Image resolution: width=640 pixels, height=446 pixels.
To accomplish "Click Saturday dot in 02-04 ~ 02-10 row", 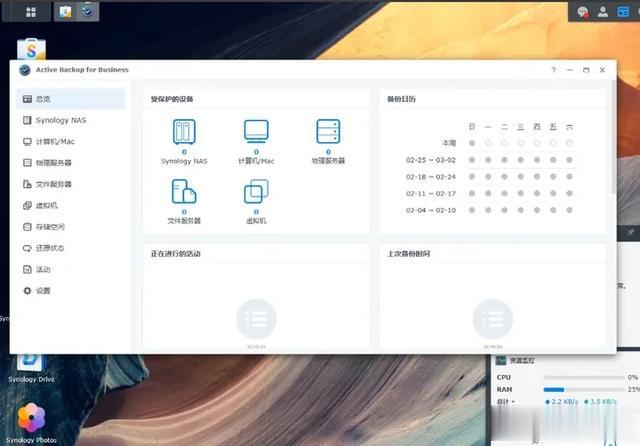I will coord(569,210).
